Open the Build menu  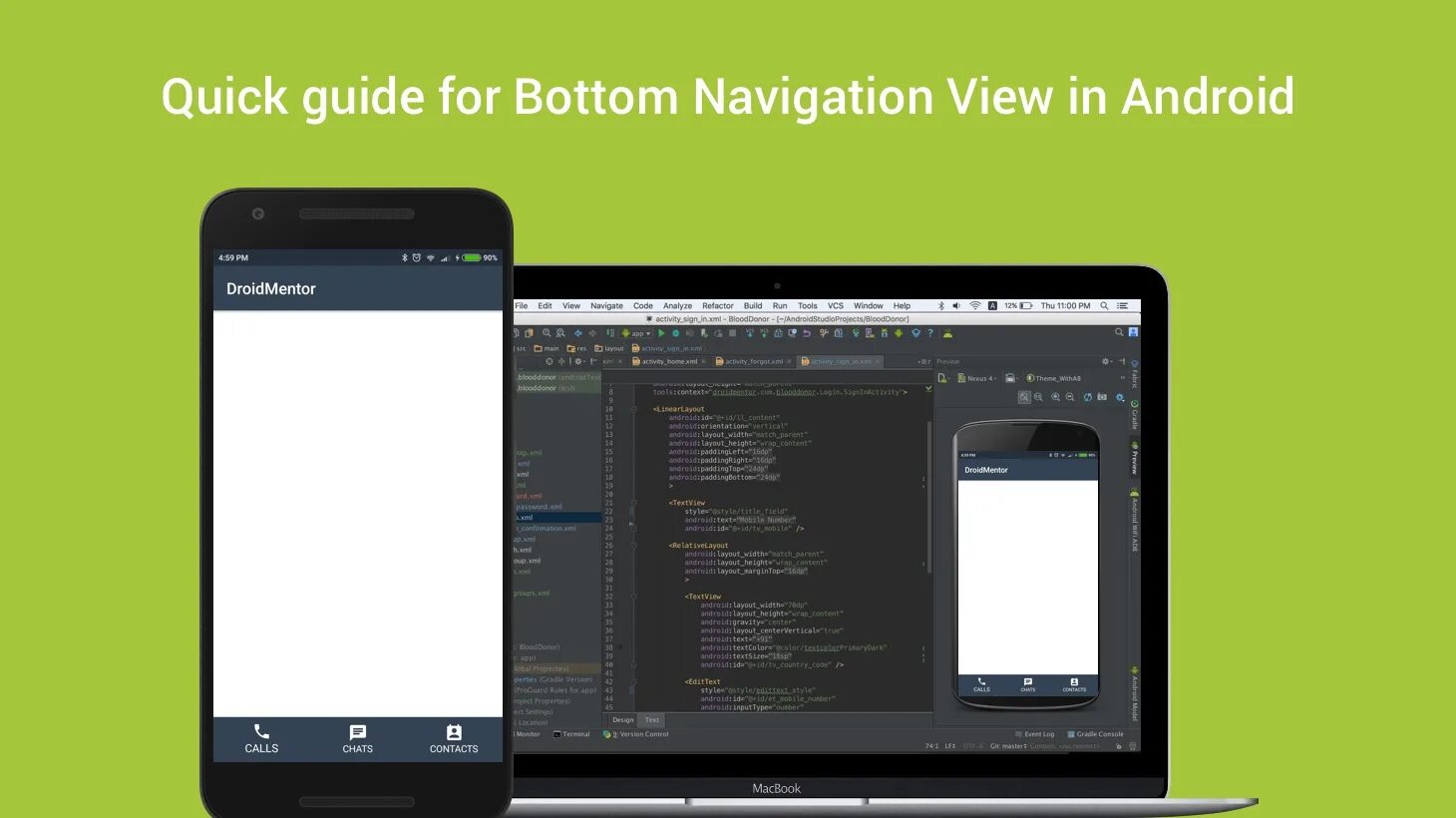[x=753, y=306]
